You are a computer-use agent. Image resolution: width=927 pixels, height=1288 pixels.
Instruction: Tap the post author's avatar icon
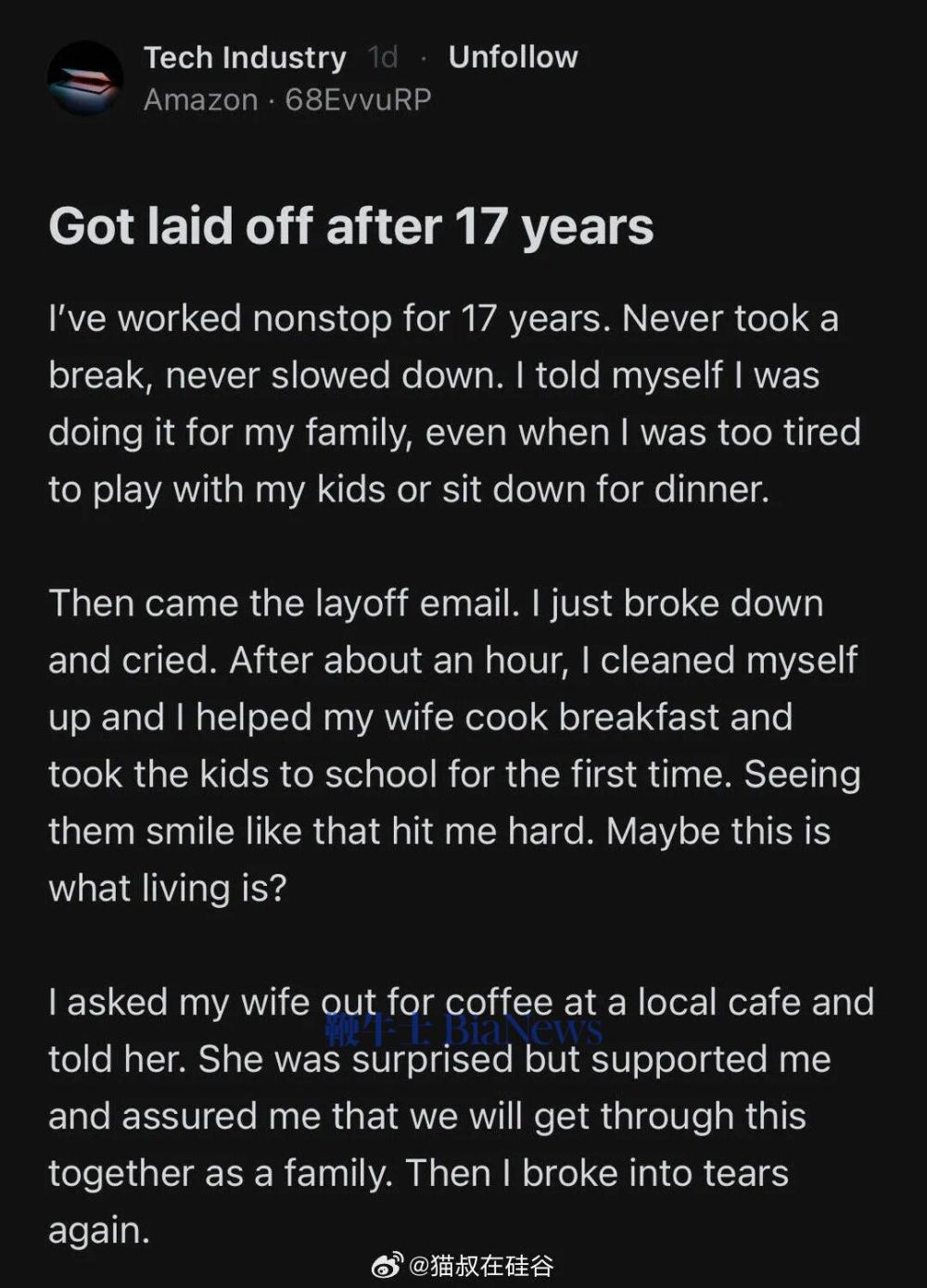click(84, 79)
